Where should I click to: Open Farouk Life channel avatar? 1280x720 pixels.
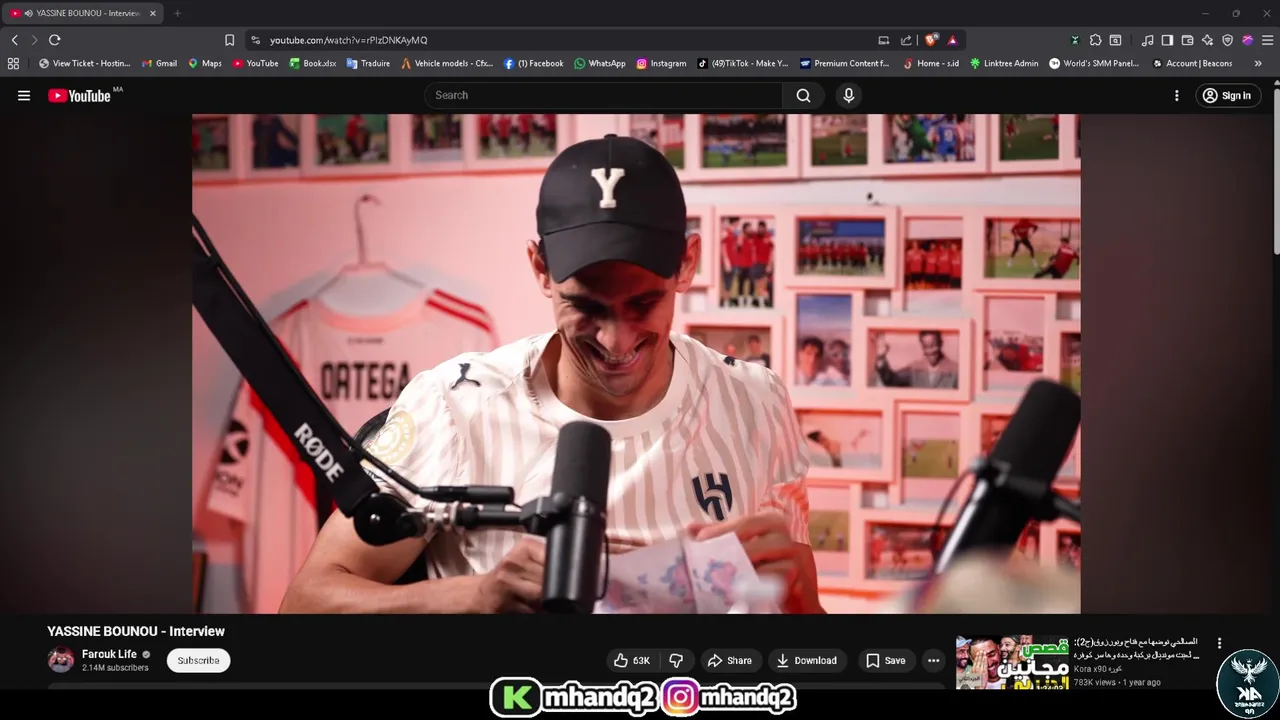[x=61, y=660]
